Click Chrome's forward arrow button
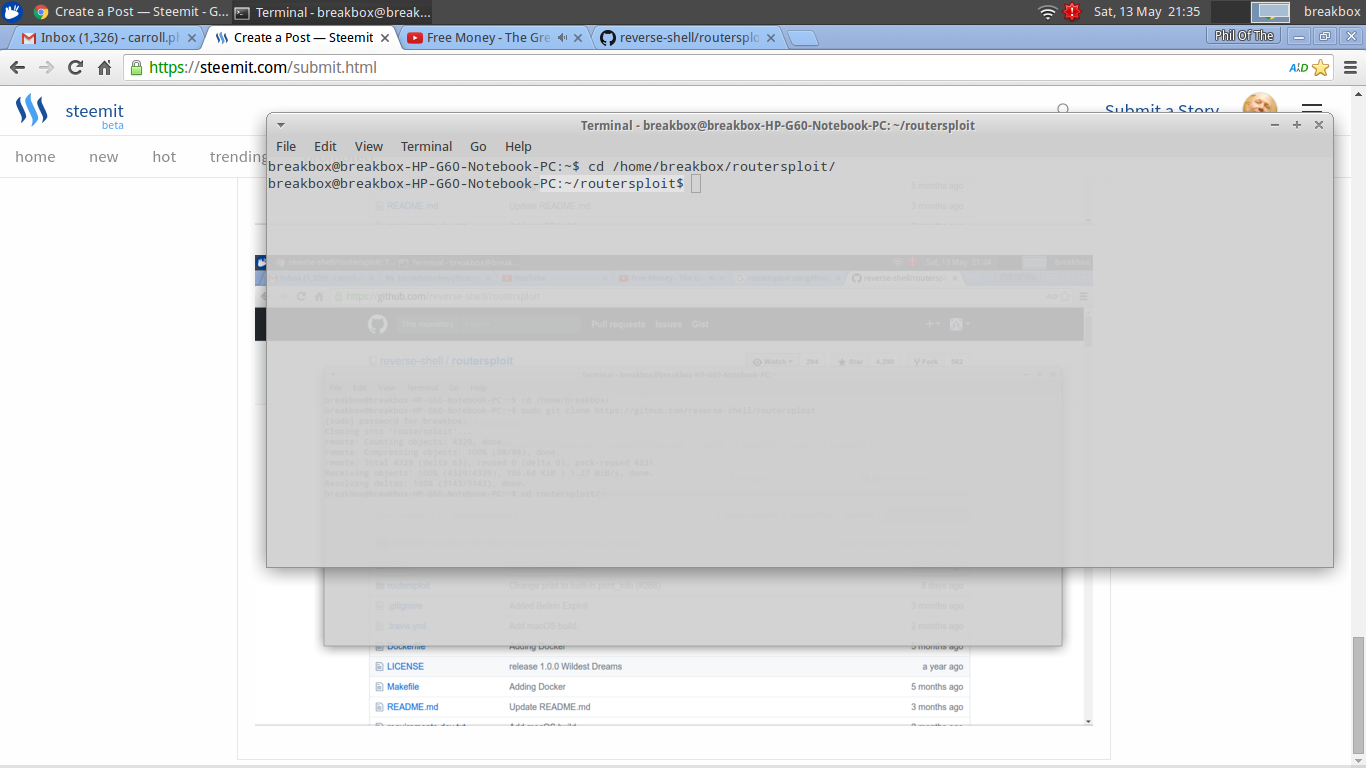Image resolution: width=1366 pixels, height=768 pixels. (46, 68)
